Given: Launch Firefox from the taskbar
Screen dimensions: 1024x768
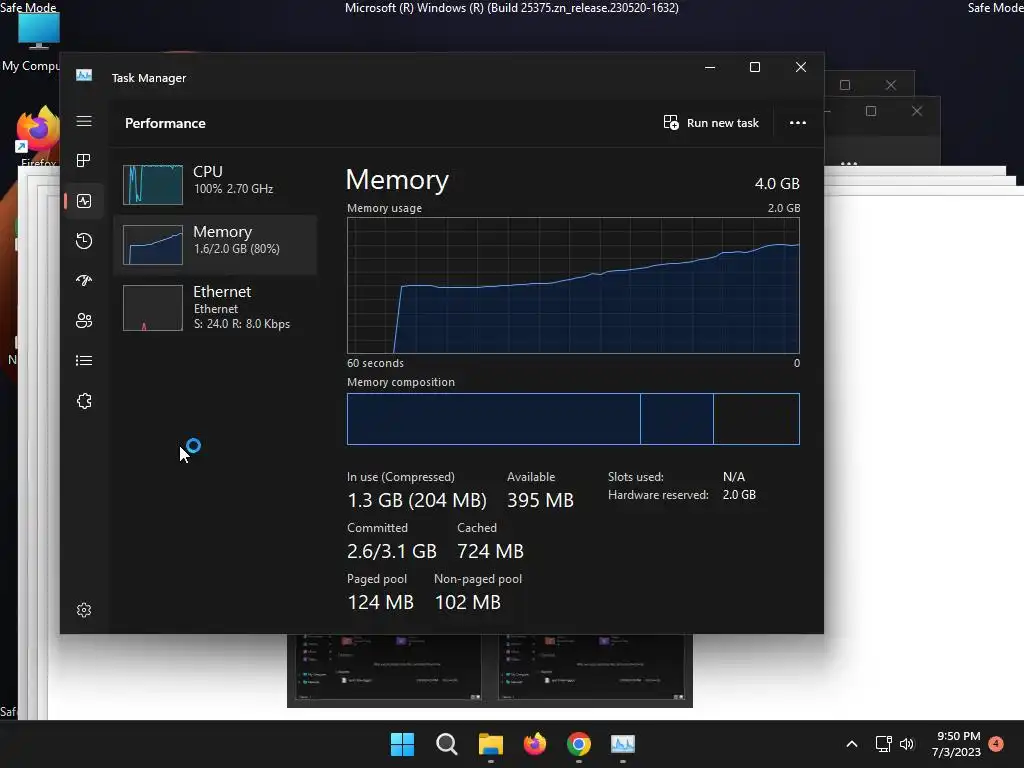Looking at the screenshot, I should 535,744.
